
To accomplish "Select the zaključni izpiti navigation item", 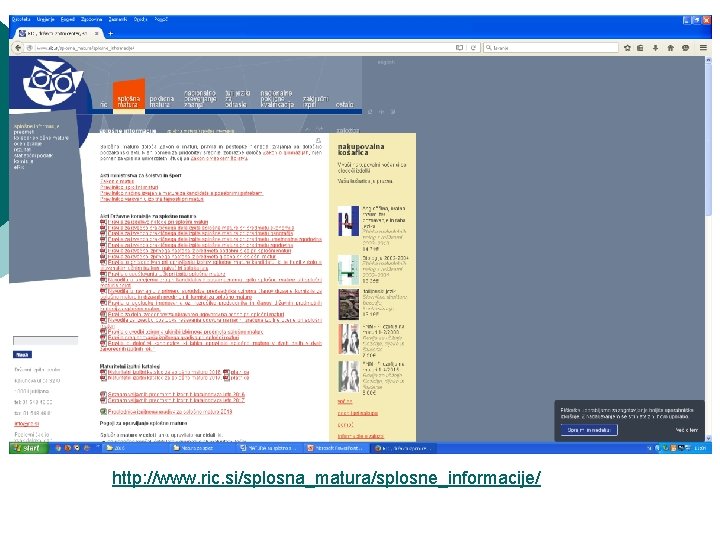I will tap(315, 101).
